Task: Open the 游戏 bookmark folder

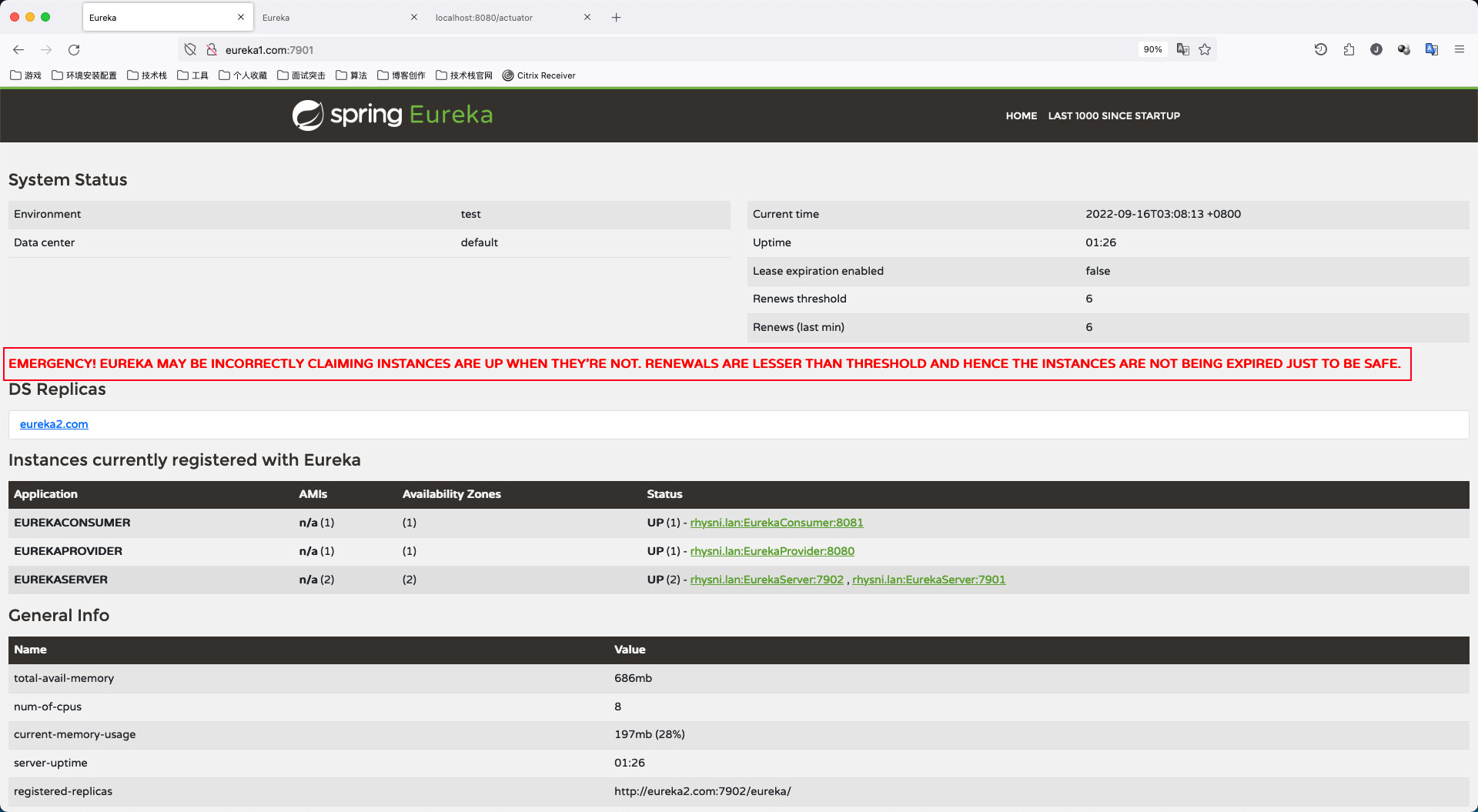Action: point(26,75)
